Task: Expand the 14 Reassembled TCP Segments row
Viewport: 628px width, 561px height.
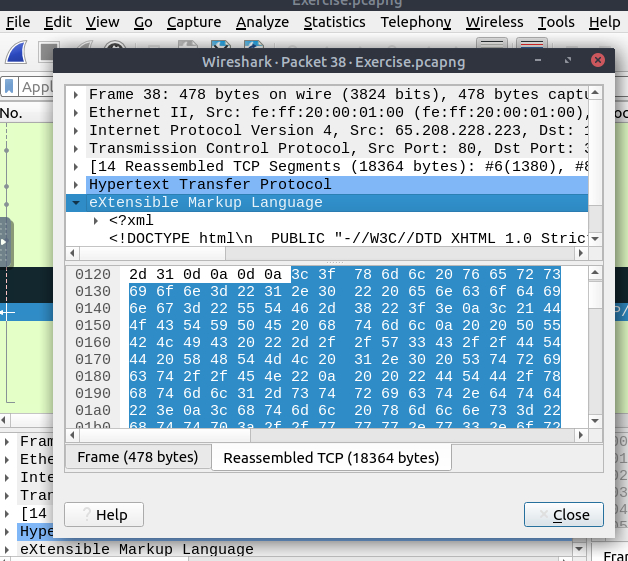Action: point(76,167)
